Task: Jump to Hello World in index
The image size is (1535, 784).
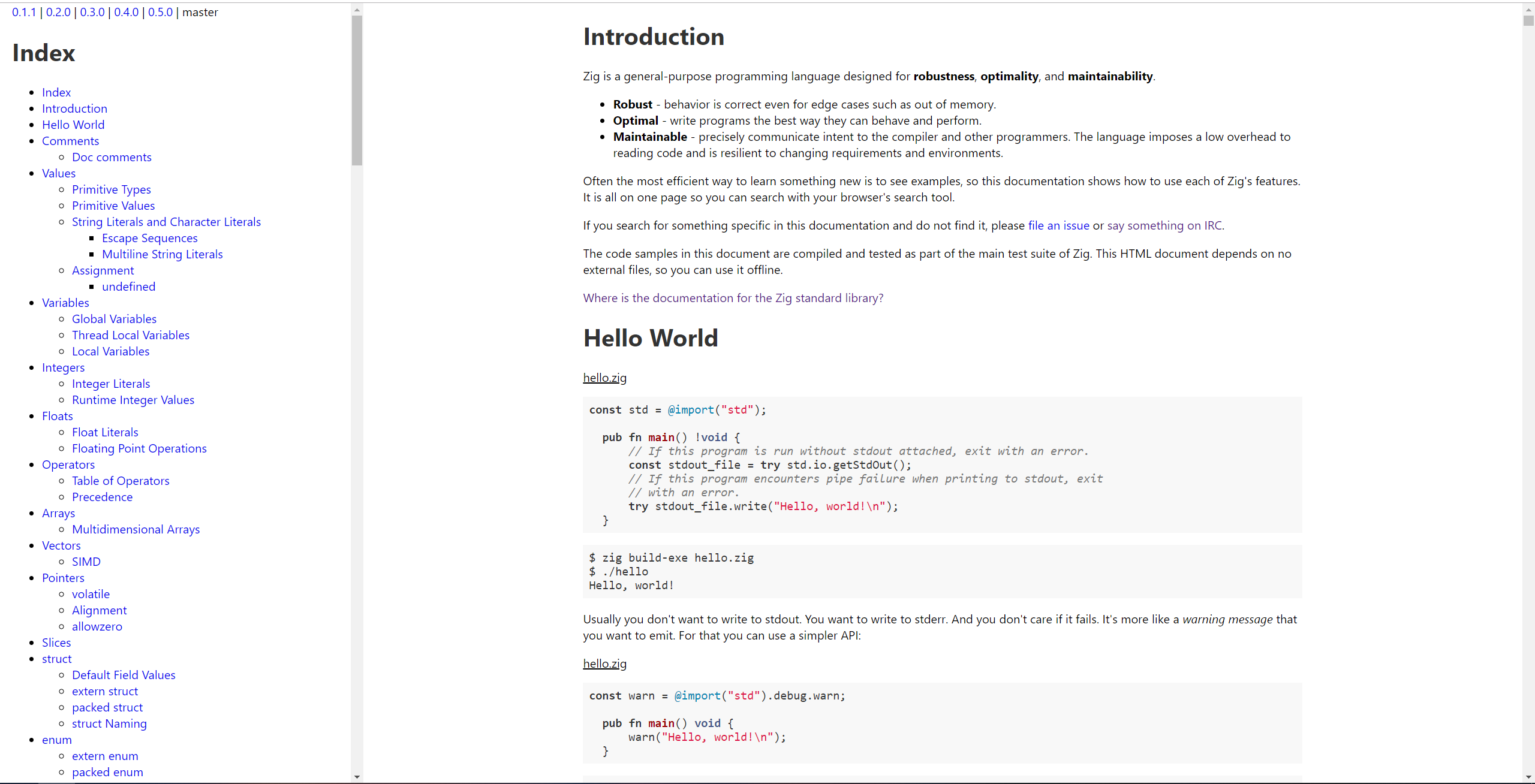Action: pyautogui.click(x=73, y=125)
